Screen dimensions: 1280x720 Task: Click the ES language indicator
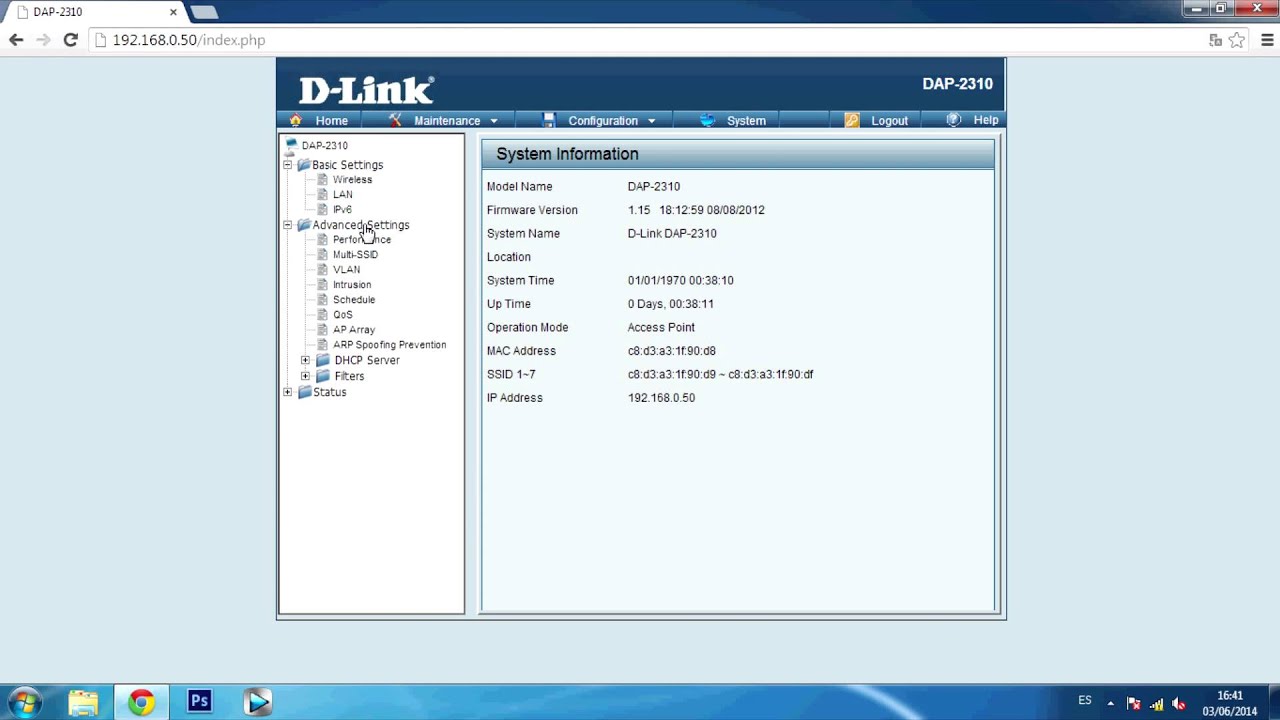1085,701
